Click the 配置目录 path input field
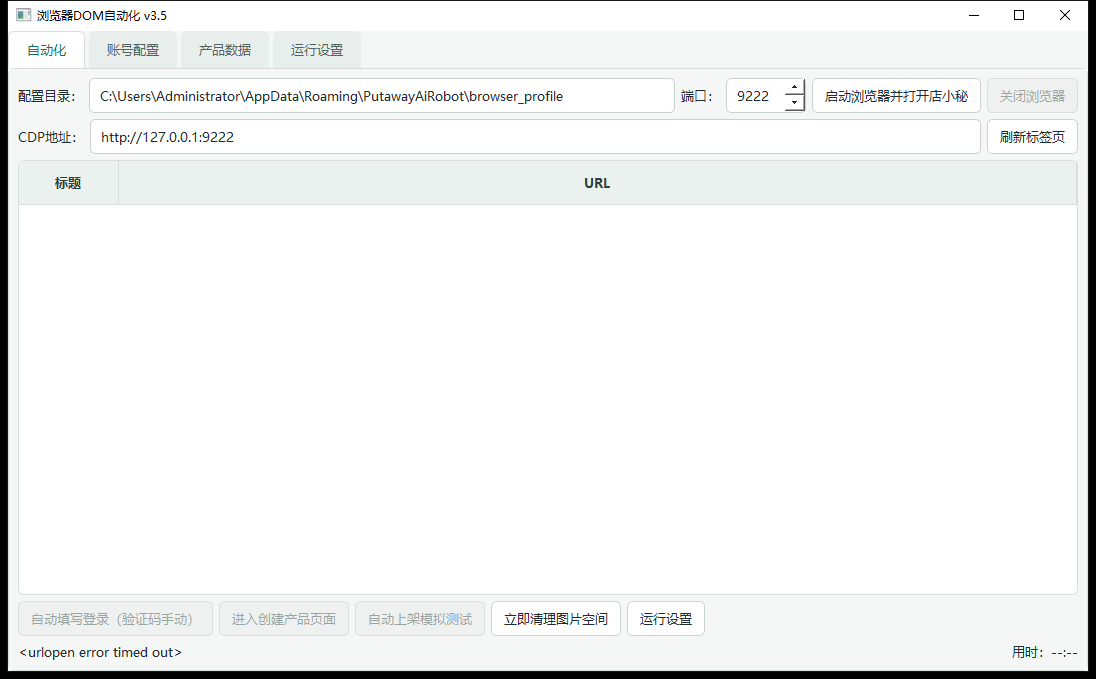This screenshot has width=1096, height=679. 382,96
